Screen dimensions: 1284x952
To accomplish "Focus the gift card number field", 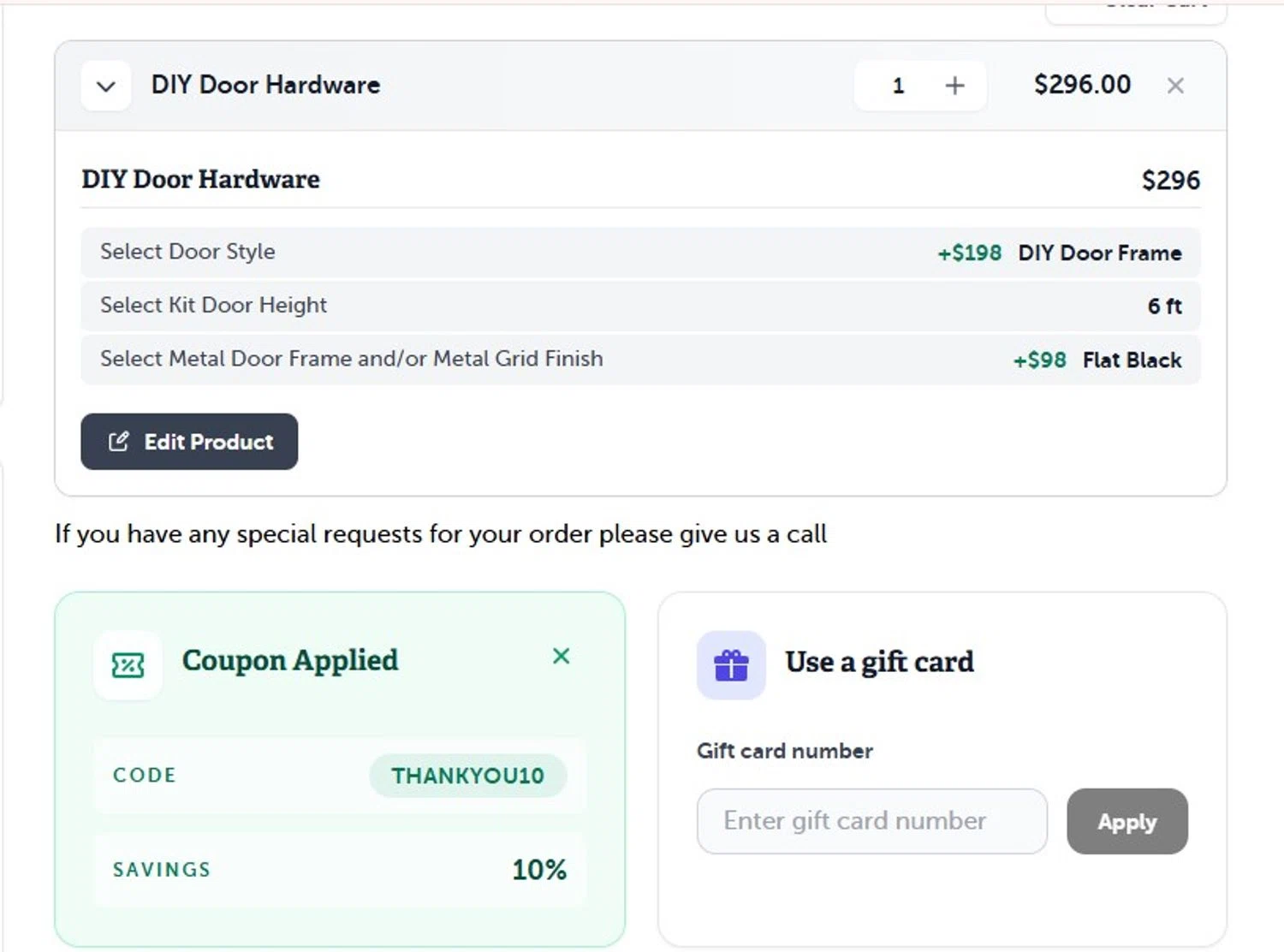I will [872, 821].
